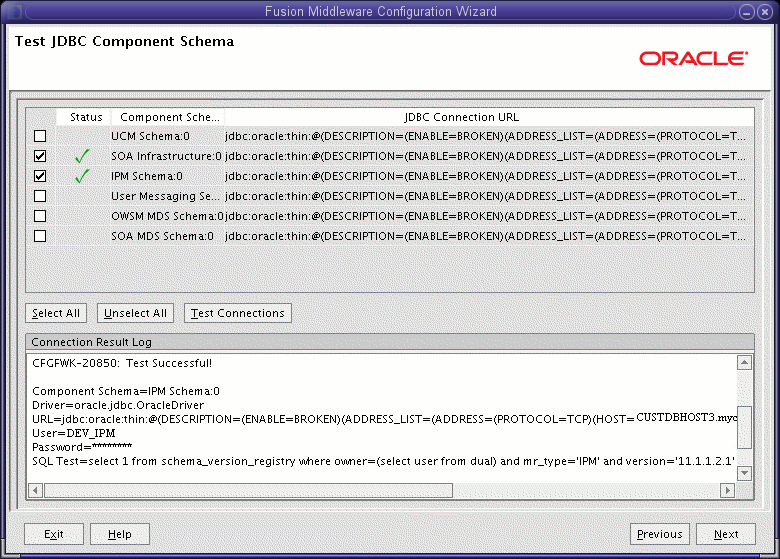Check the User Messaging Service checkbox
Viewport: 780px width, 559px height.
tap(40, 196)
